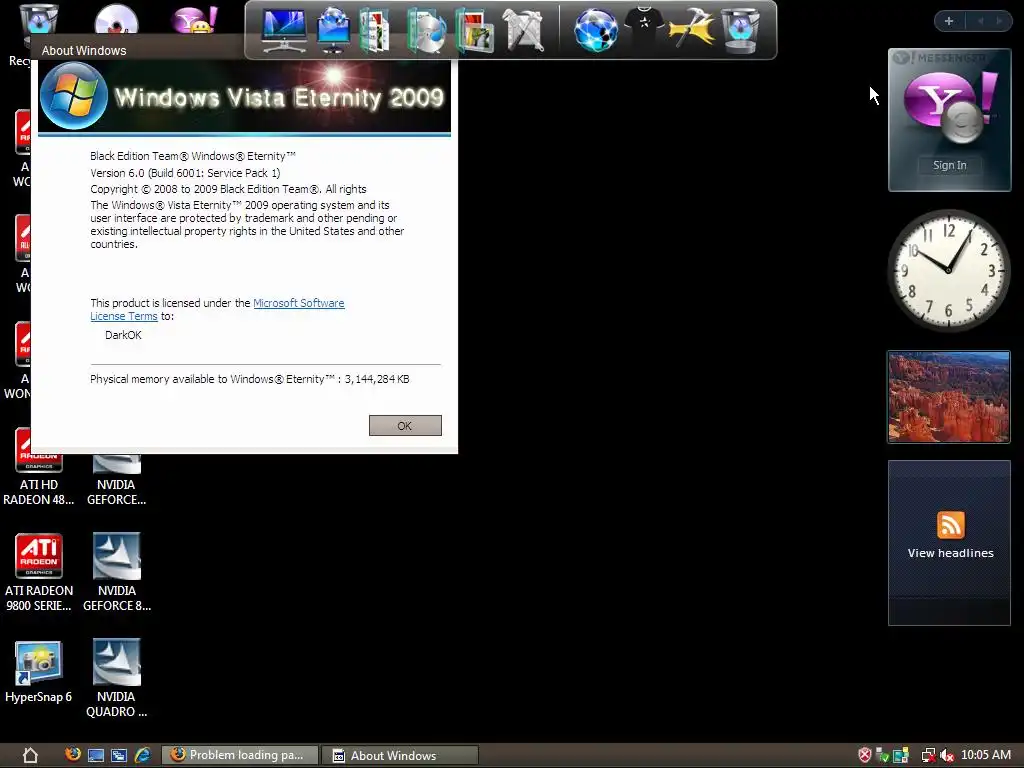Click the Start home button on taskbar

click(x=30, y=756)
